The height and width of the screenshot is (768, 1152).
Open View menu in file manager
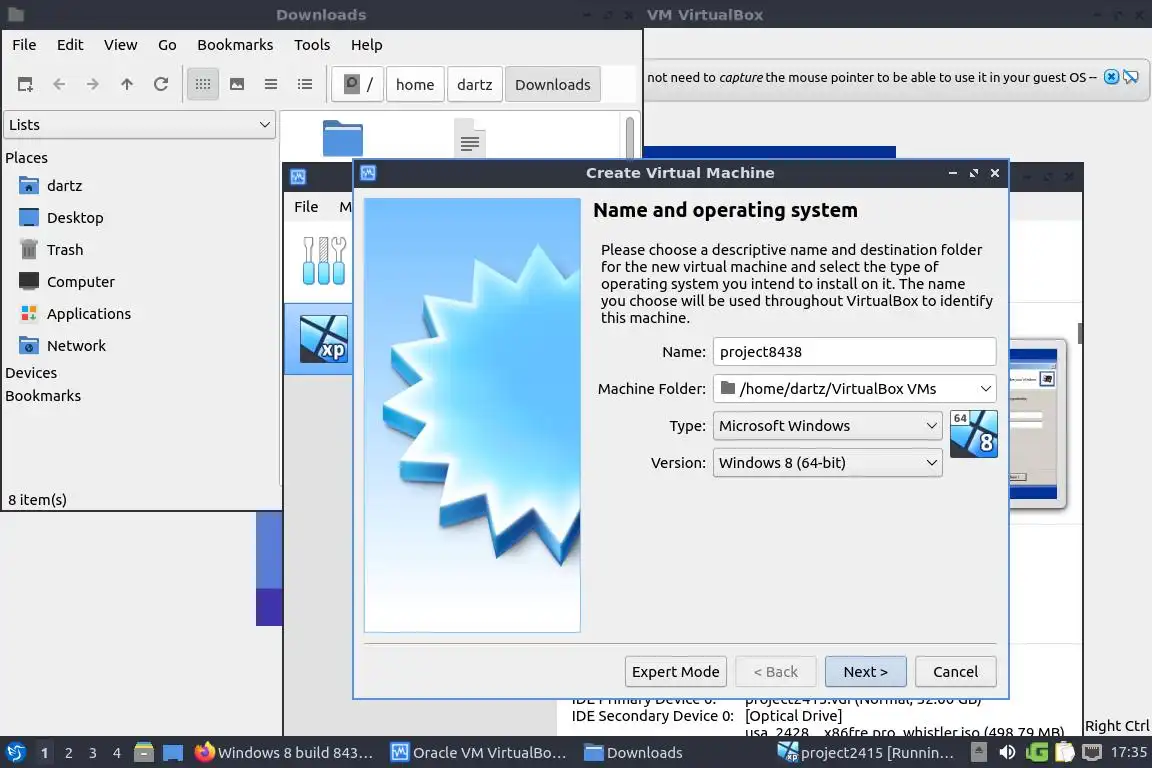tap(120, 45)
